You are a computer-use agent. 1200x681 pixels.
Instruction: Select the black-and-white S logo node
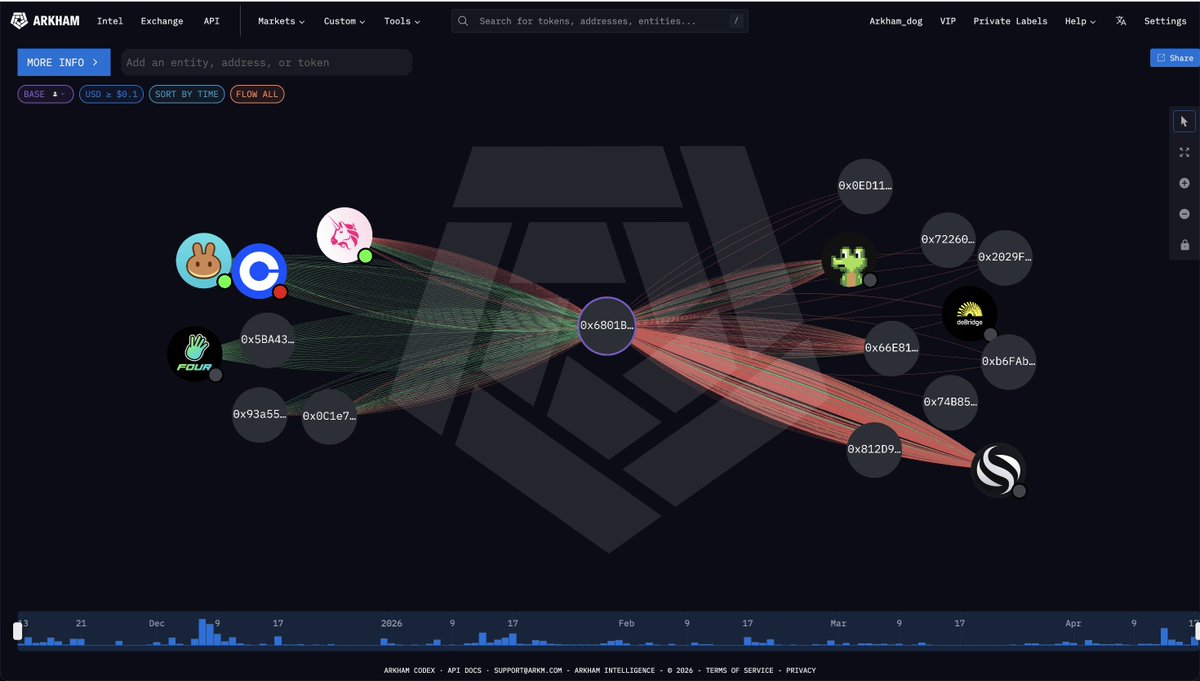tap(998, 470)
